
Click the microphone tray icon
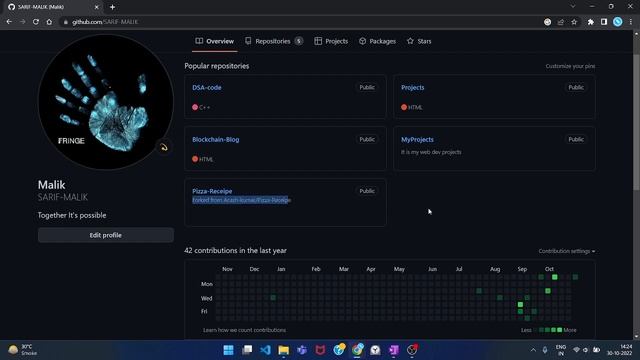pos(545,350)
